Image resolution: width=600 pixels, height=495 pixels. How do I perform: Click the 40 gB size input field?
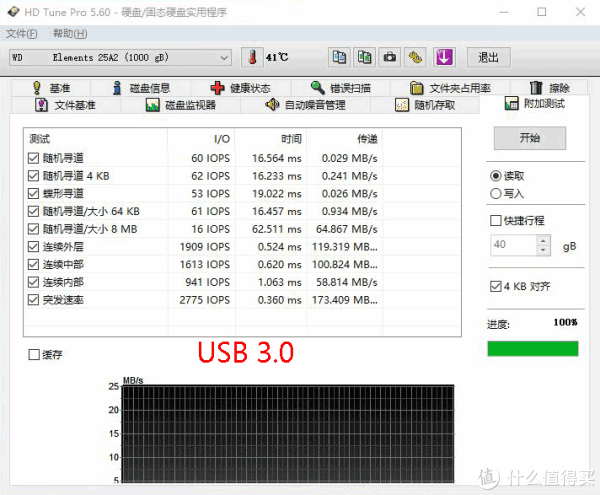pyautogui.click(x=514, y=245)
